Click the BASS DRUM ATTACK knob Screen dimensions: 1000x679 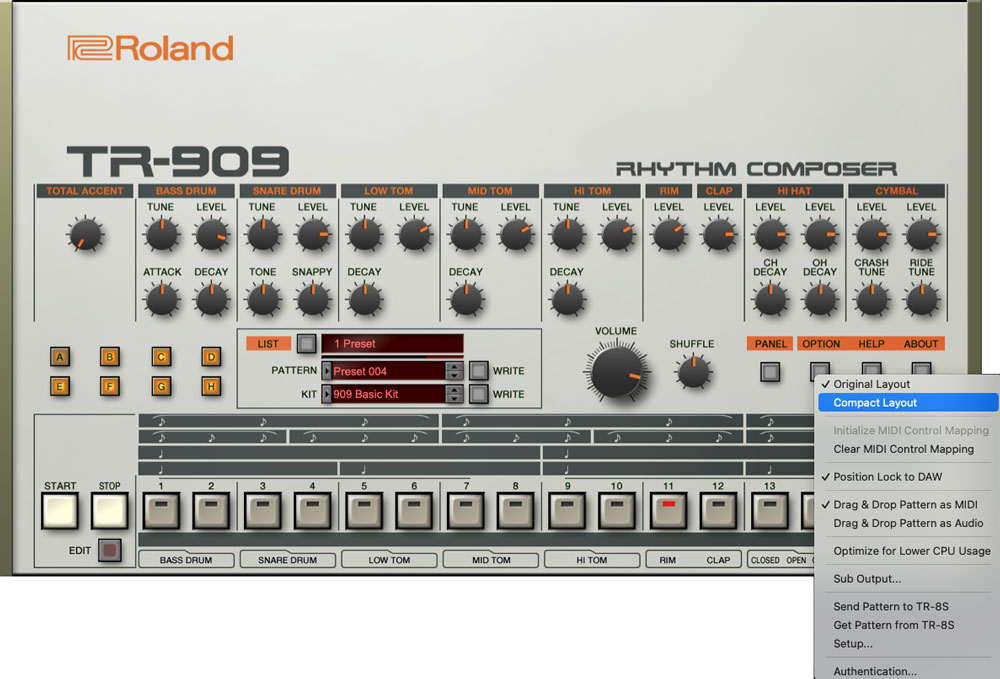(x=161, y=300)
